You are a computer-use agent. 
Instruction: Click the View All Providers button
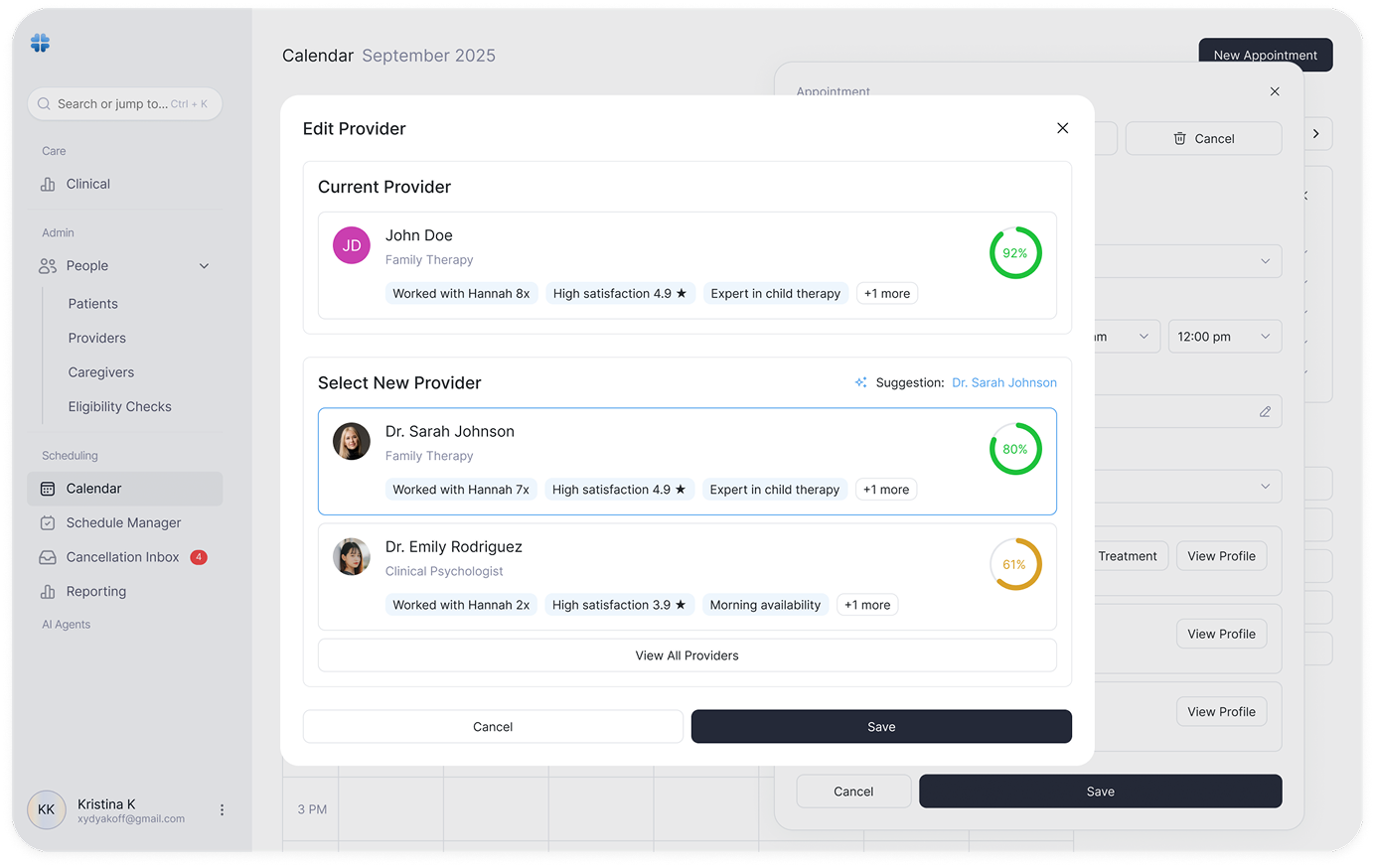687,655
